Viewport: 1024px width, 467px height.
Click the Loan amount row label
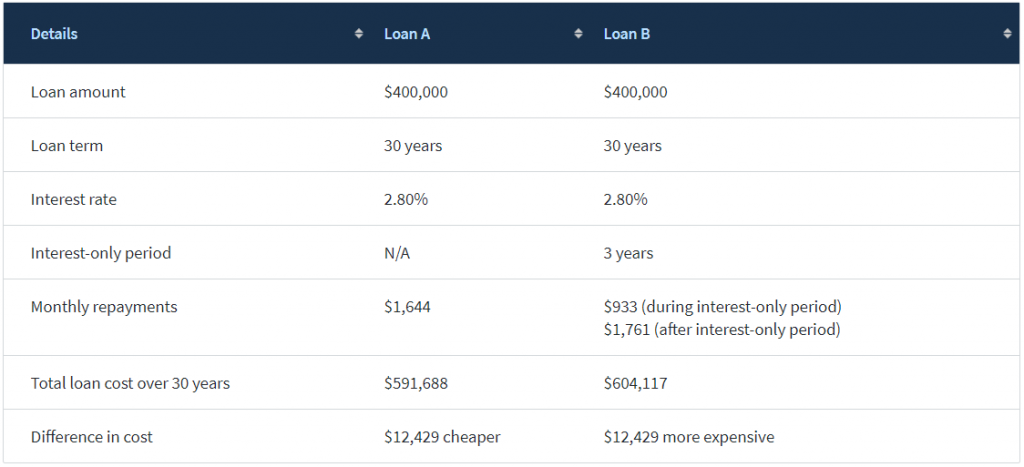tap(78, 92)
